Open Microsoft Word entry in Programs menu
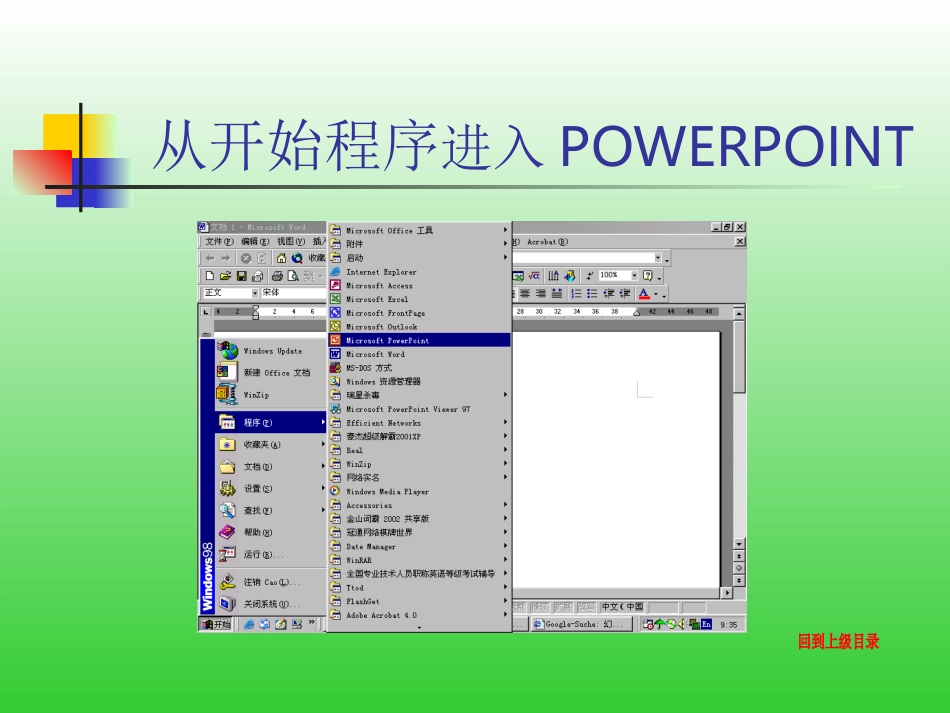 click(x=419, y=354)
